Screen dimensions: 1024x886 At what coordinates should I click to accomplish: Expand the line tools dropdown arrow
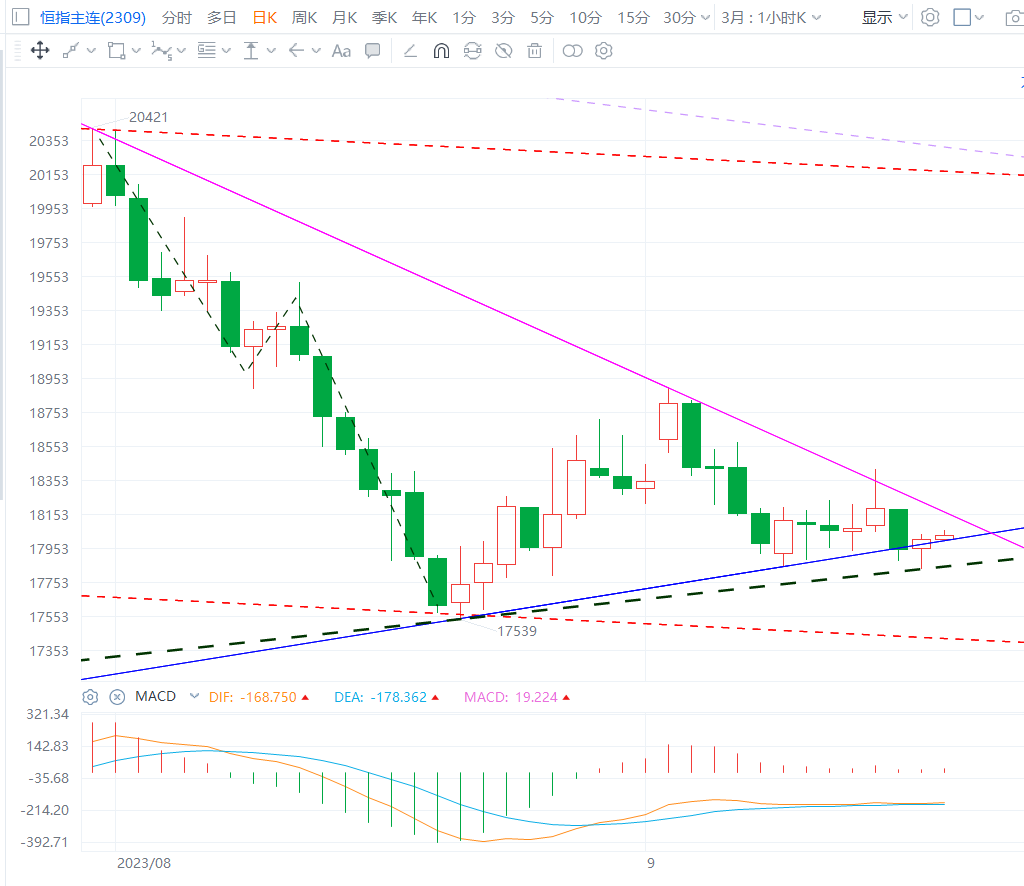click(91, 50)
